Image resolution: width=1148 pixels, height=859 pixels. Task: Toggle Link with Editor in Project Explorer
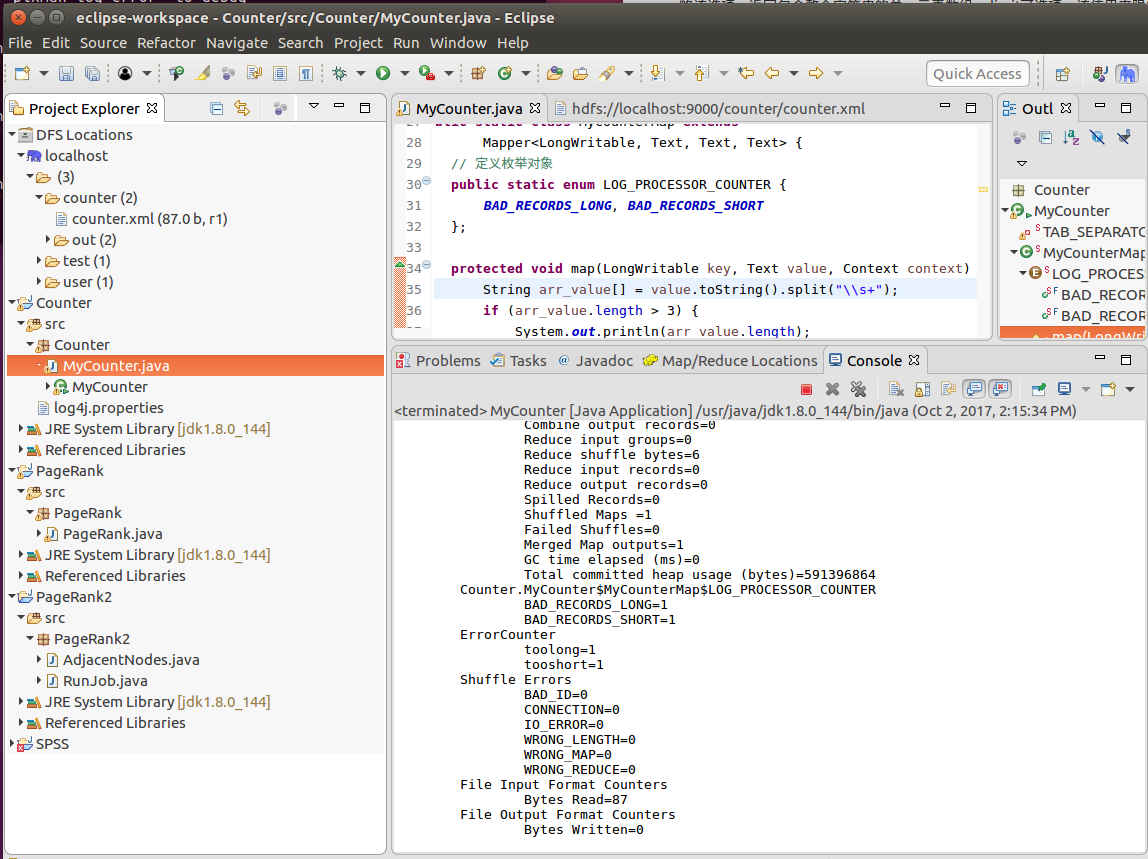(241, 108)
